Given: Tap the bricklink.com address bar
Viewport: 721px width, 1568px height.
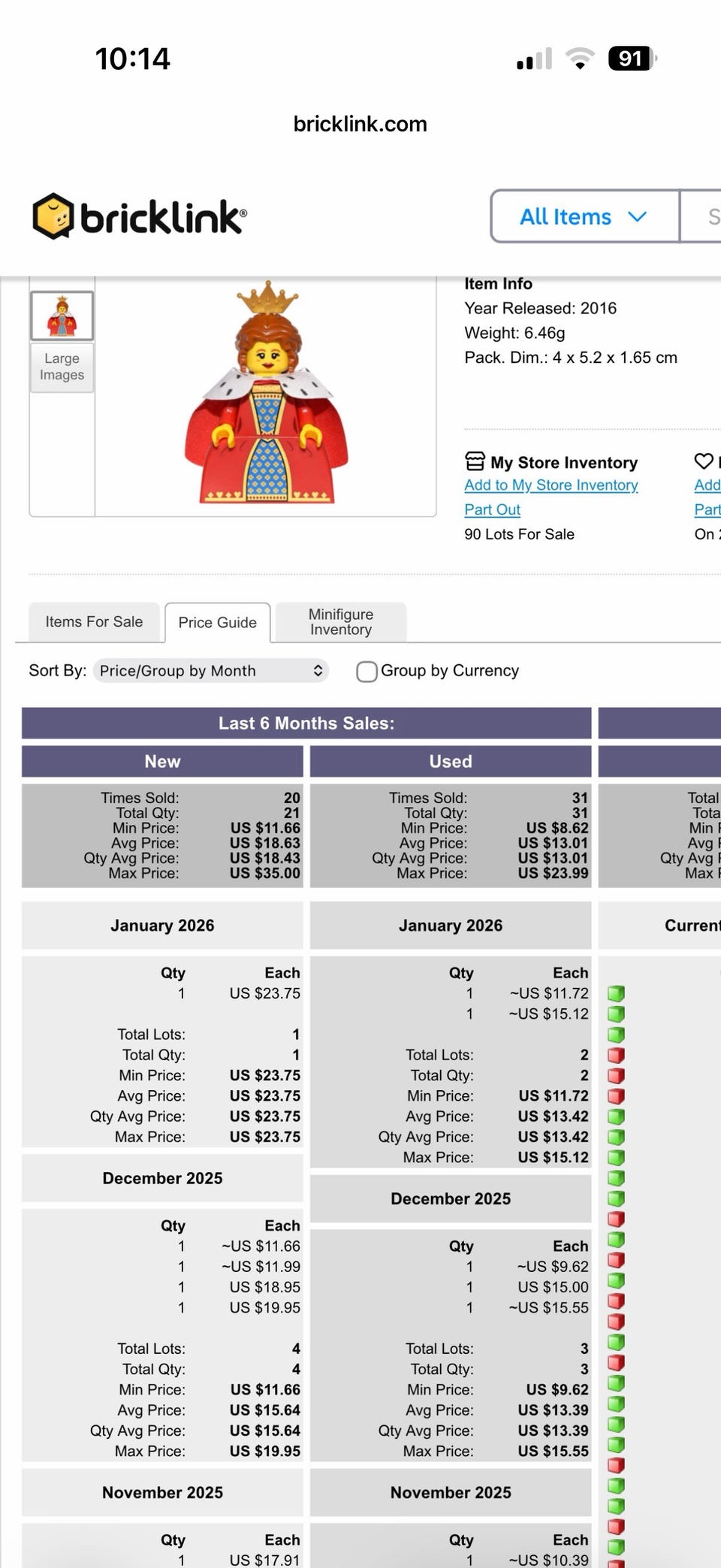Looking at the screenshot, I should point(360,124).
